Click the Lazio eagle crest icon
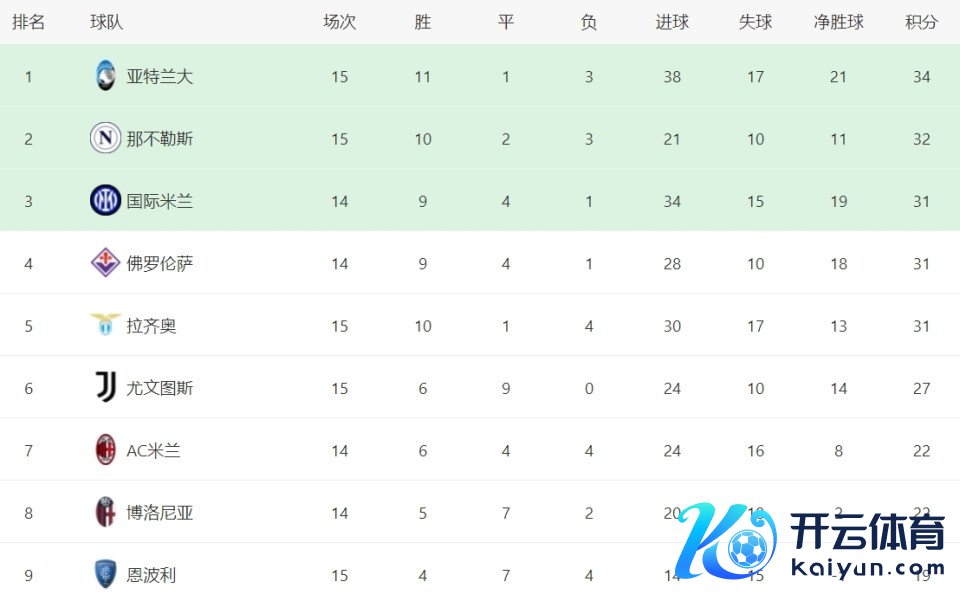Viewport: 960px width, 601px height. coord(105,325)
